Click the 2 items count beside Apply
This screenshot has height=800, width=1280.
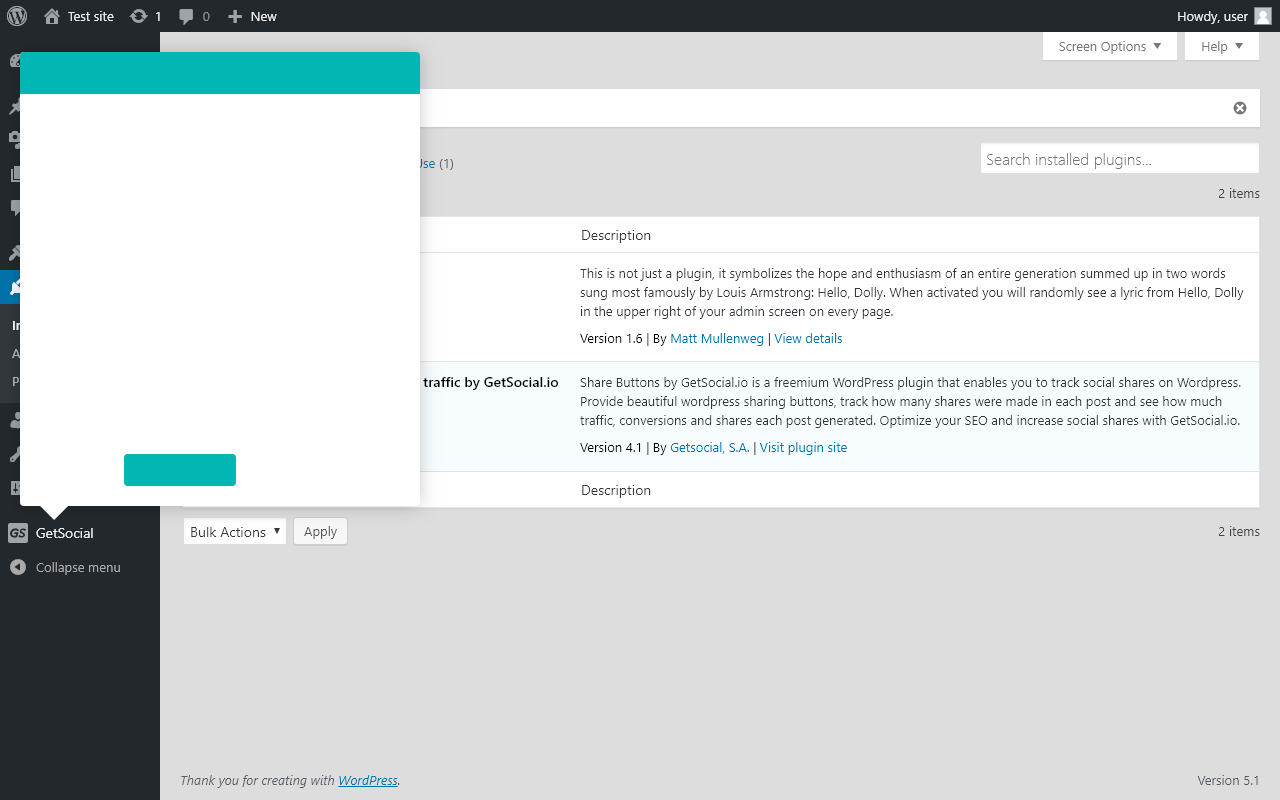(x=1239, y=531)
